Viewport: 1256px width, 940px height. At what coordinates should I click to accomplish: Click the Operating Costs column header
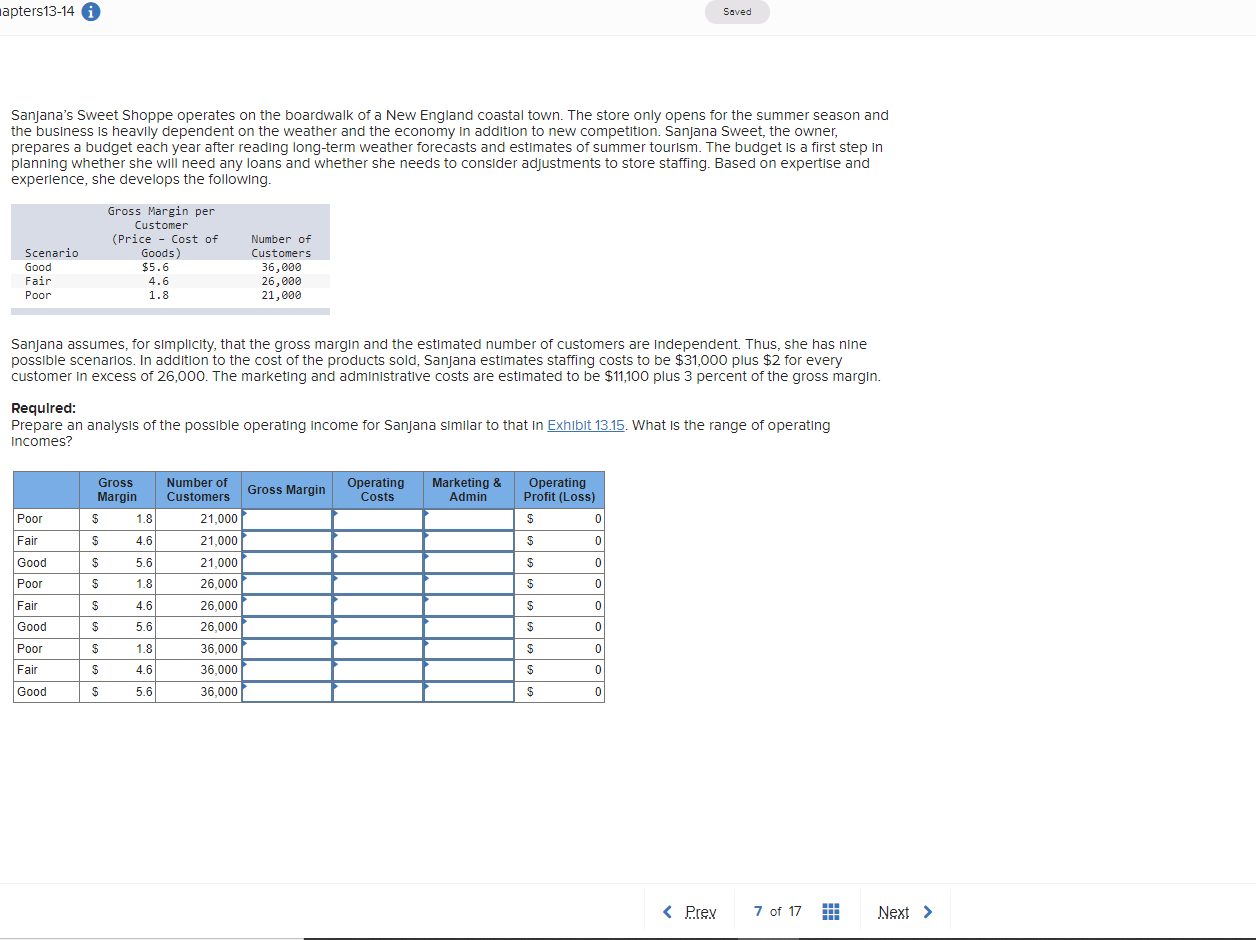point(377,490)
